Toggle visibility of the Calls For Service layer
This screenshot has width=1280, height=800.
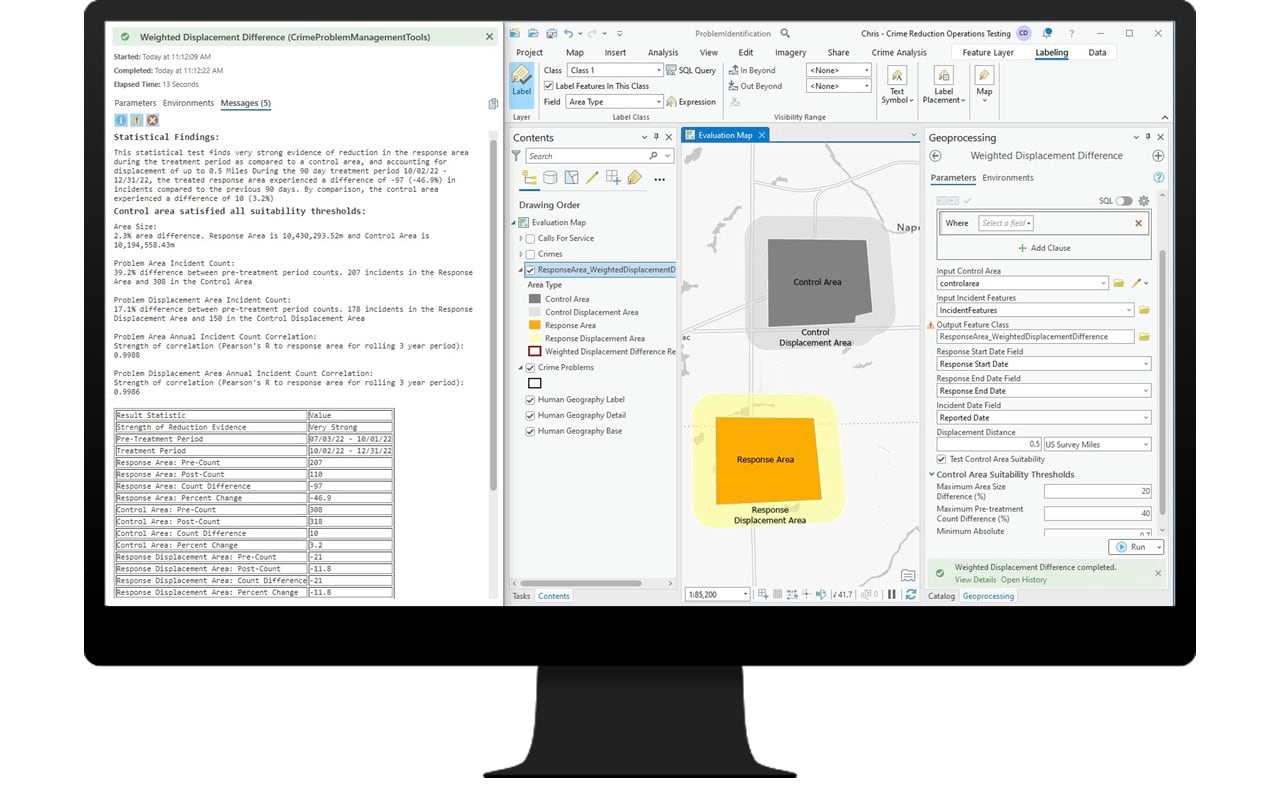pos(530,238)
